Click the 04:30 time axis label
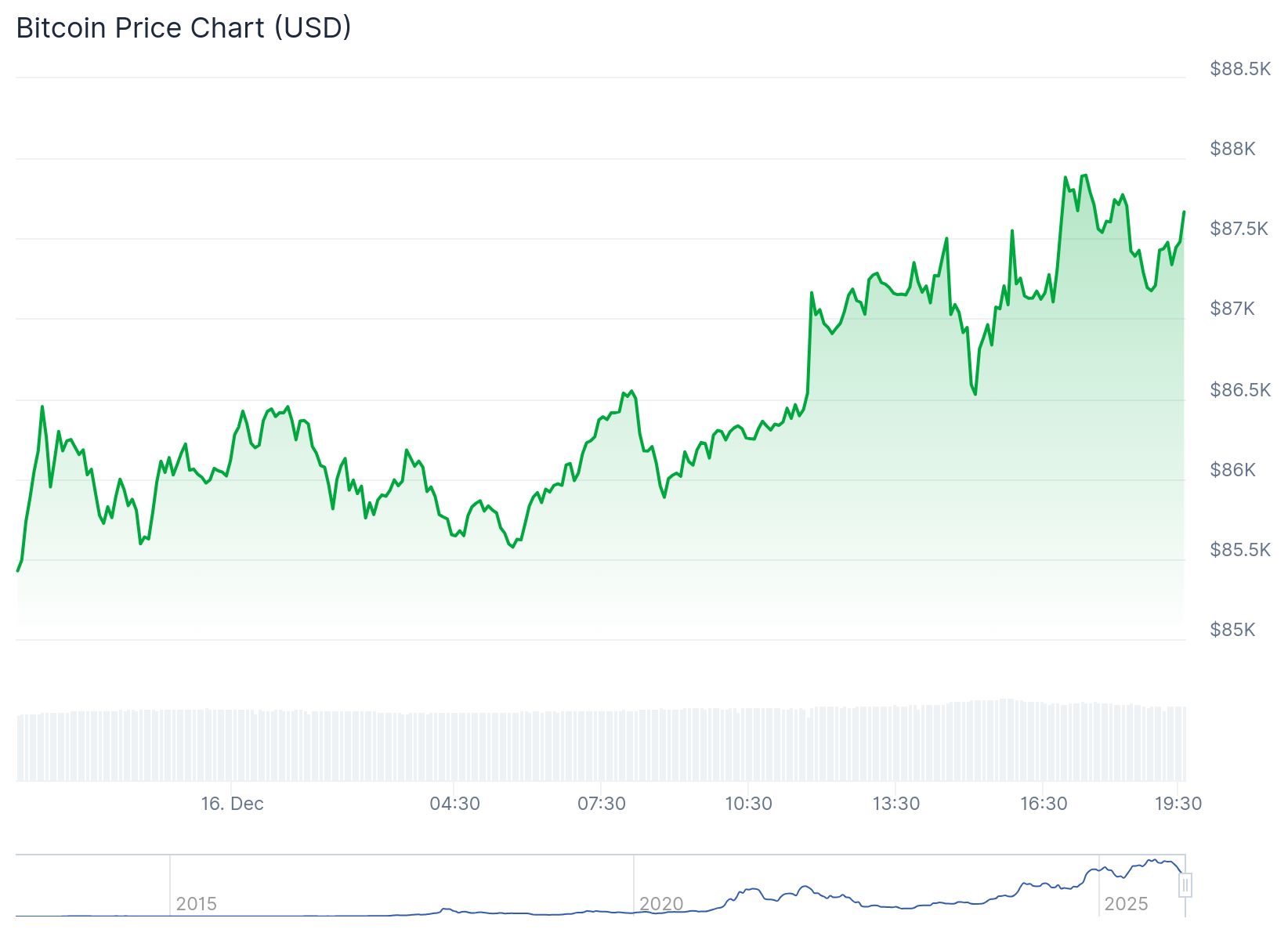Screen dimensions: 1288x940 [454, 804]
